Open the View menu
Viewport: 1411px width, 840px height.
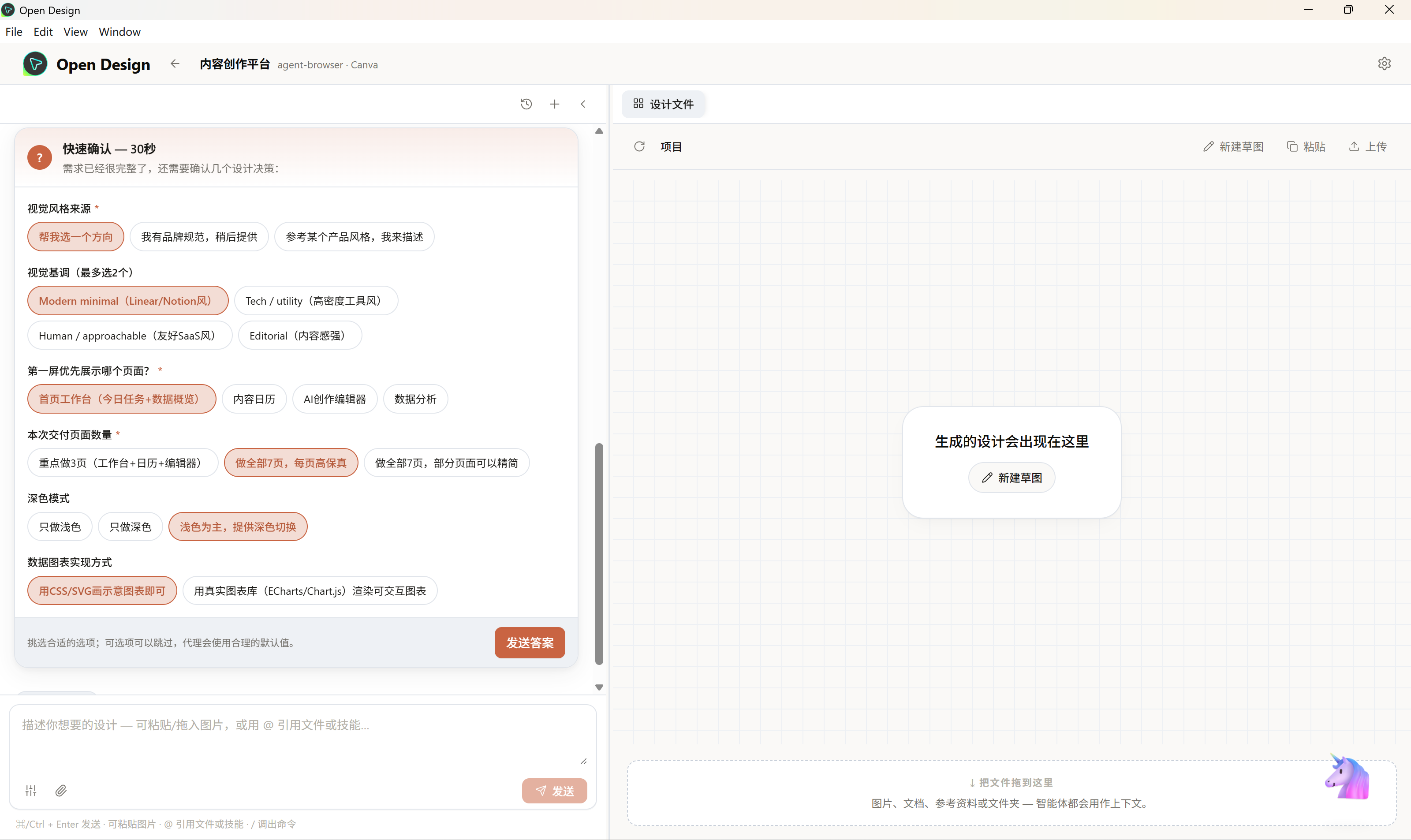coord(76,32)
